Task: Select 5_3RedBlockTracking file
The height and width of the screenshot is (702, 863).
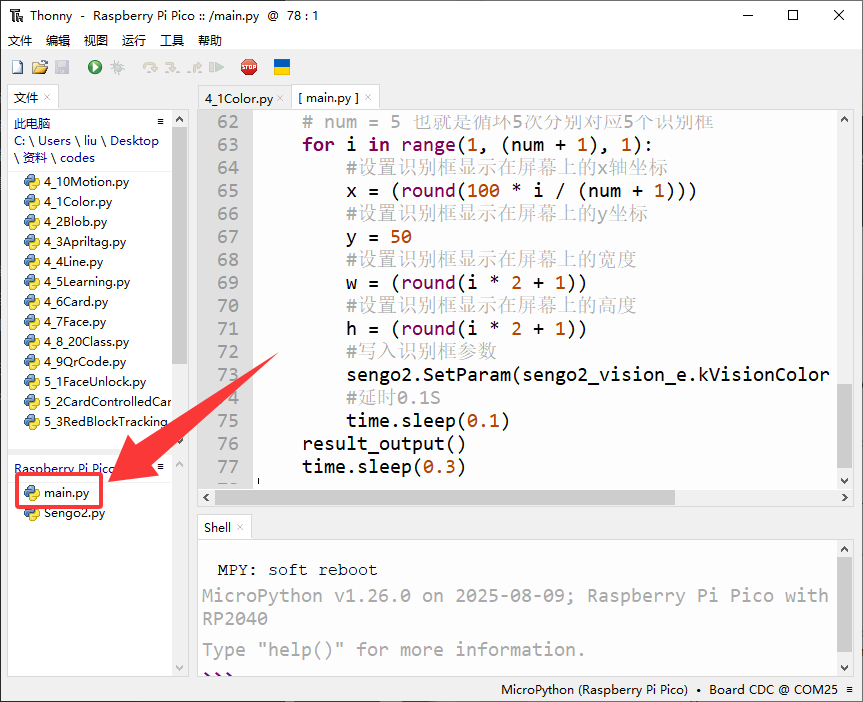Action: (x=96, y=422)
